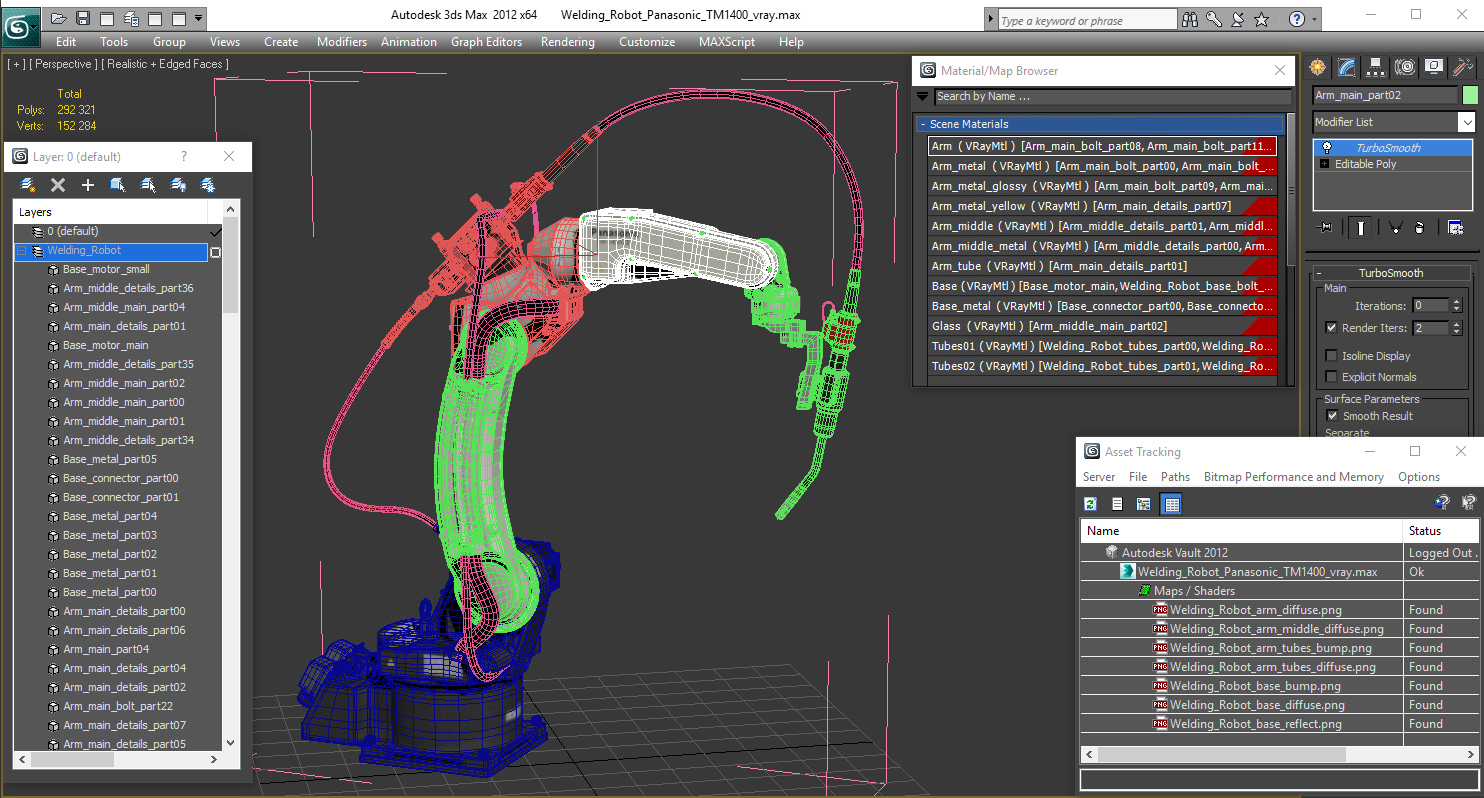Viewport: 1484px width, 798px height.
Task: Select the Glass (VRayMtl) material entry
Action: click(1103, 326)
